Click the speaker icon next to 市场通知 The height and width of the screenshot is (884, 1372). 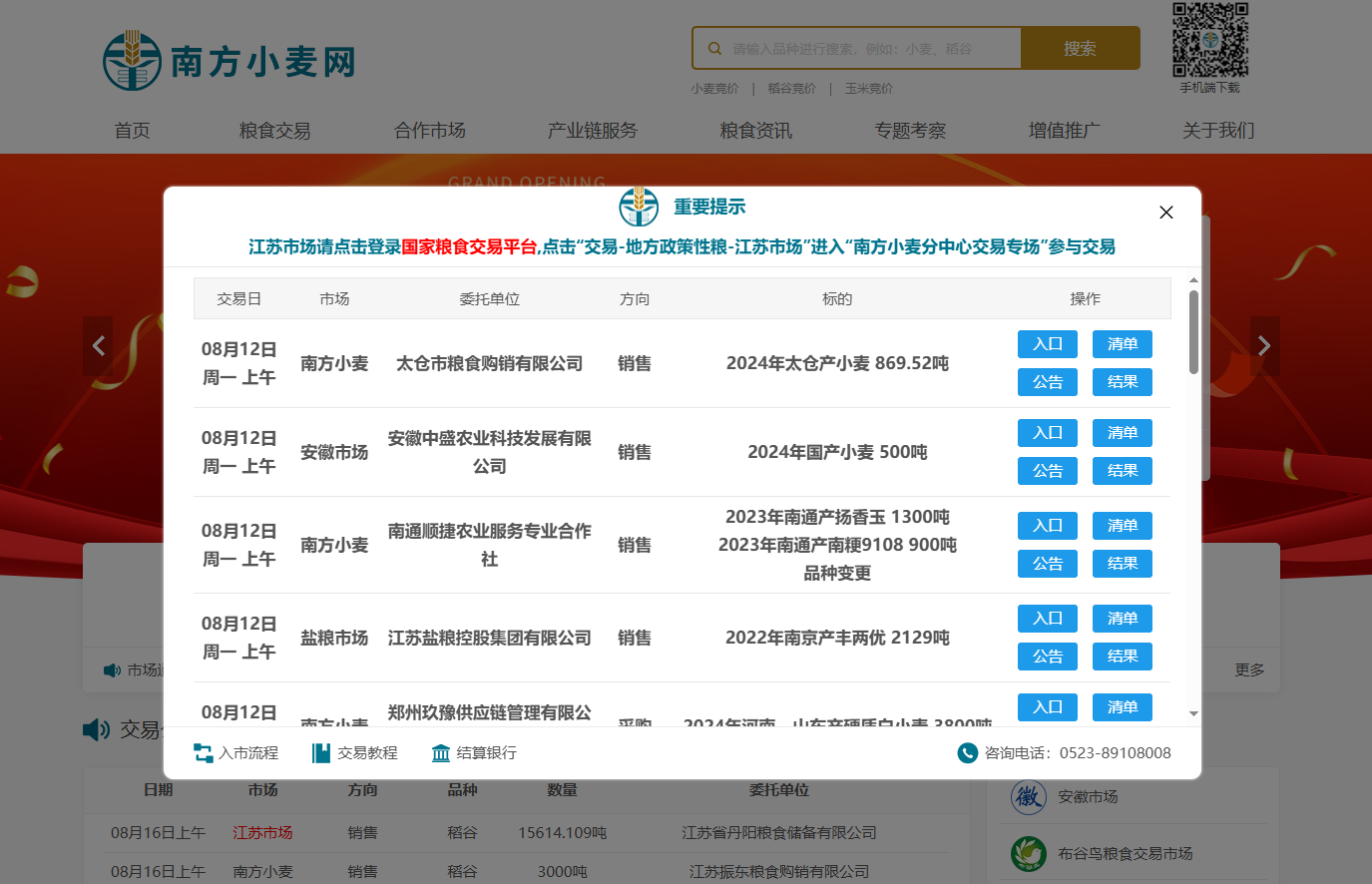coord(111,669)
